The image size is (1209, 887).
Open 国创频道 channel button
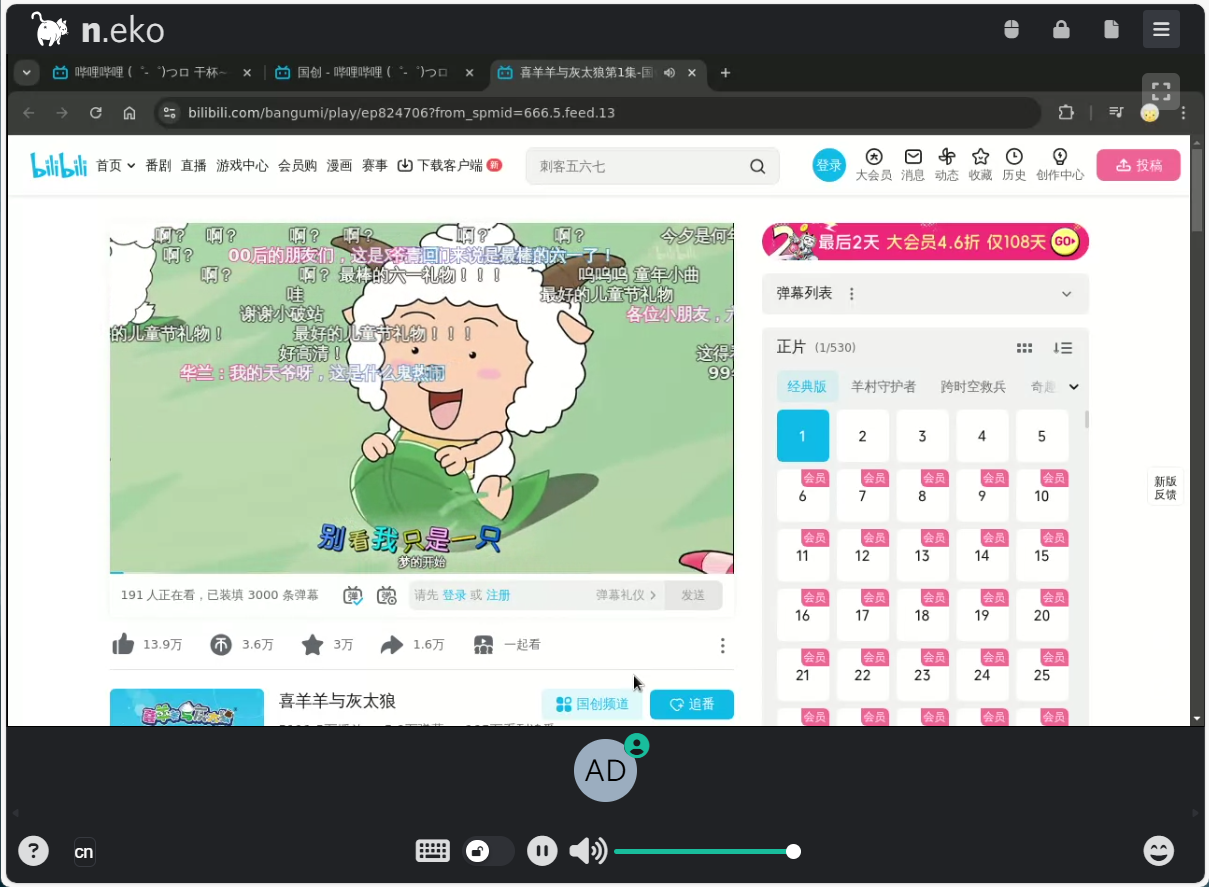point(592,704)
